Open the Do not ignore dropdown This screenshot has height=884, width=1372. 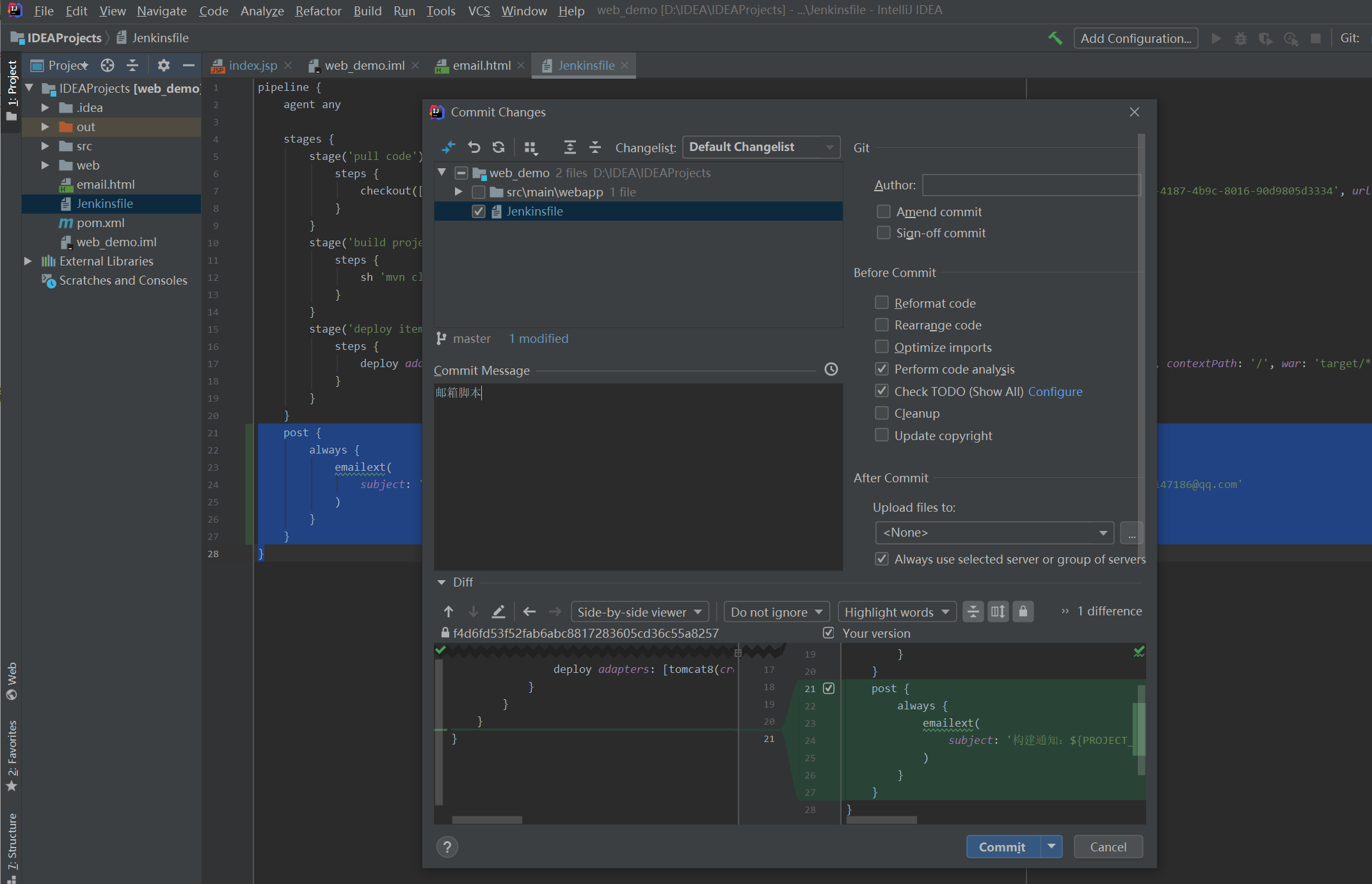pos(777,612)
